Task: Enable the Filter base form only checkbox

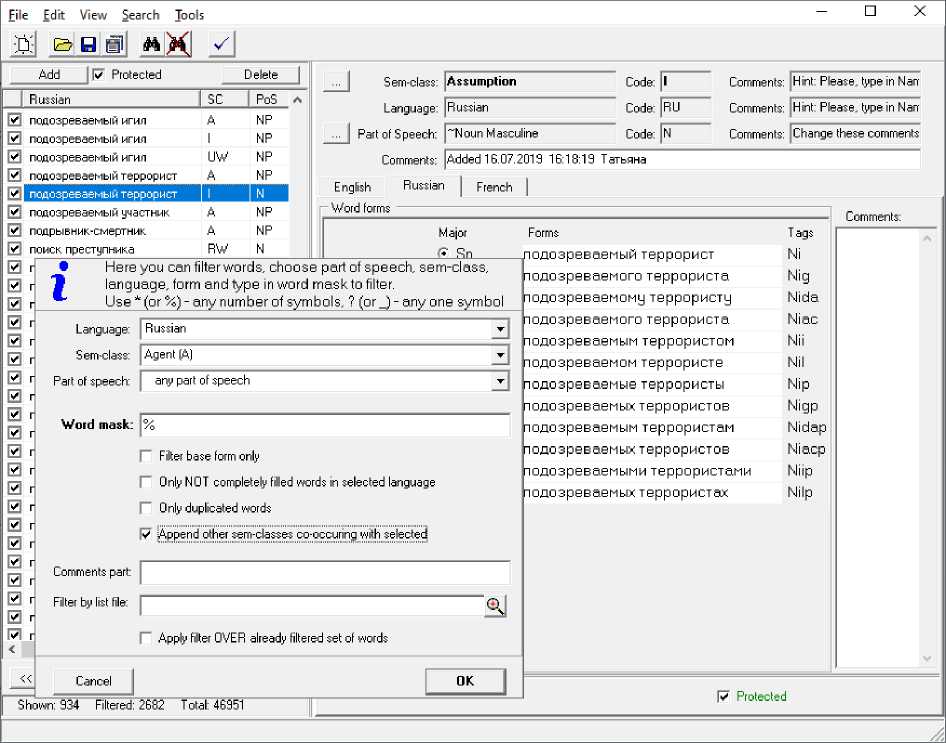Action: (147, 456)
